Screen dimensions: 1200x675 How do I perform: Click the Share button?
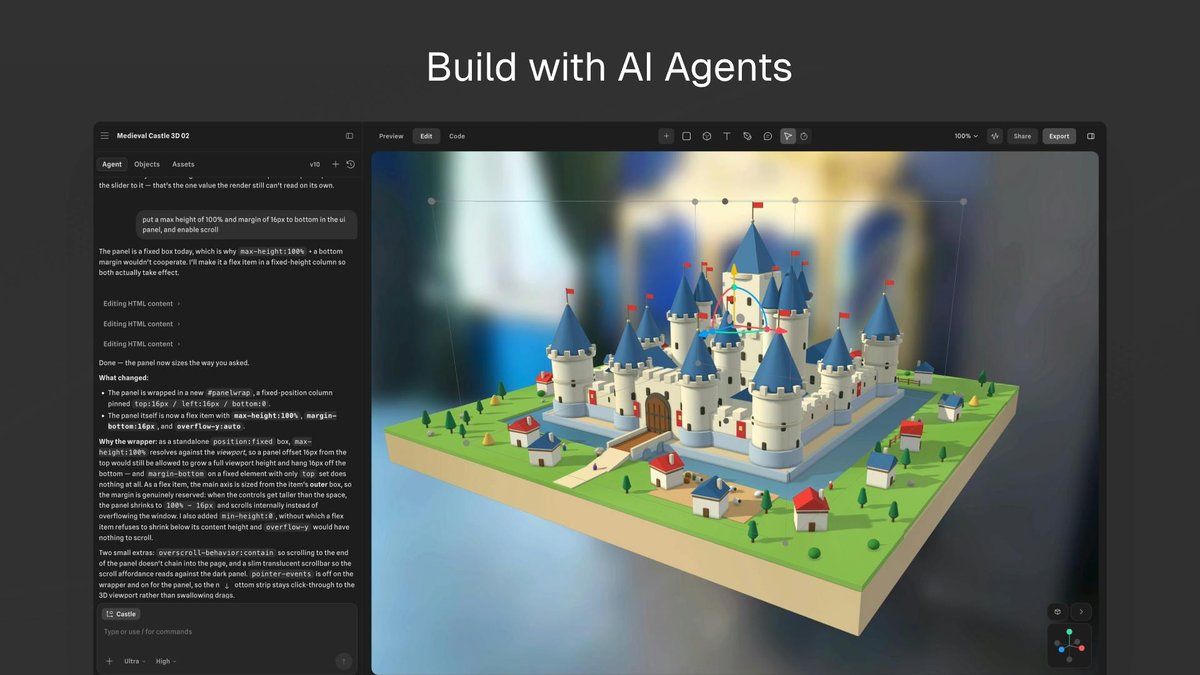tap(1022, 136)
